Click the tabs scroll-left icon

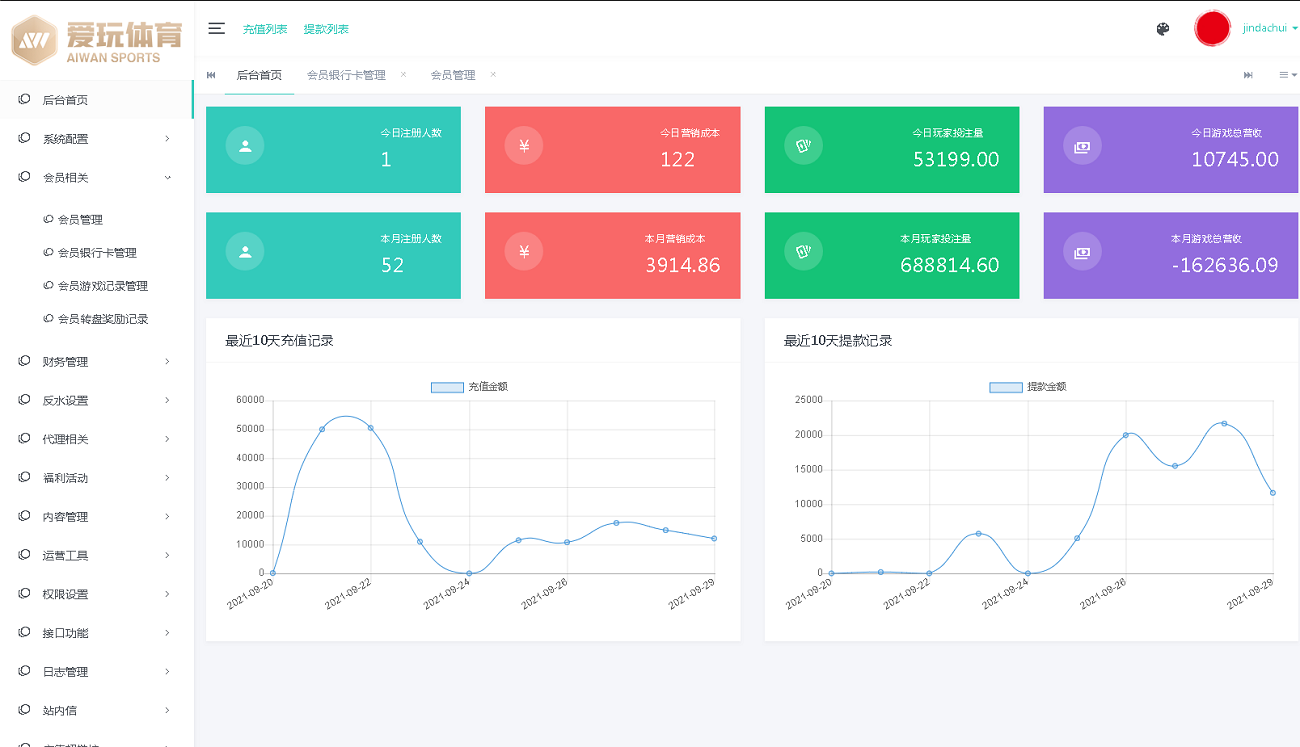(x=211, y=75)
